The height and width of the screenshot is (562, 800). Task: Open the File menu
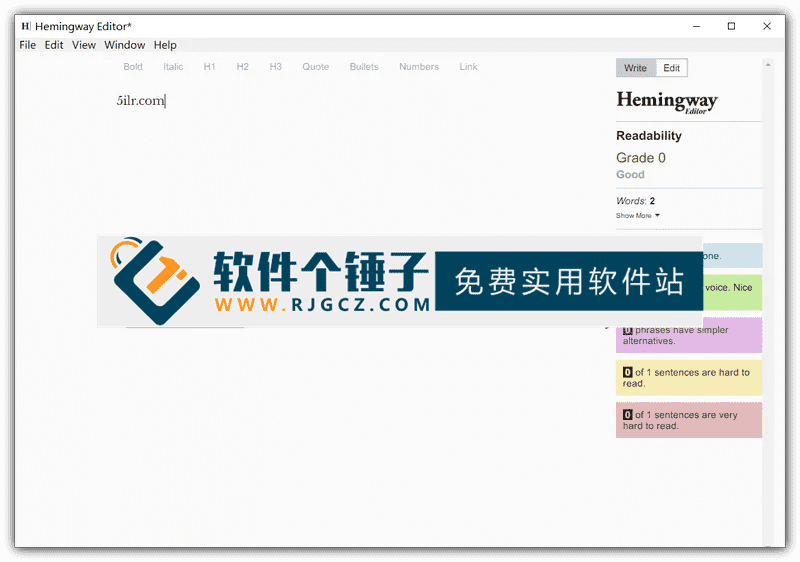(x=28, y=45)
